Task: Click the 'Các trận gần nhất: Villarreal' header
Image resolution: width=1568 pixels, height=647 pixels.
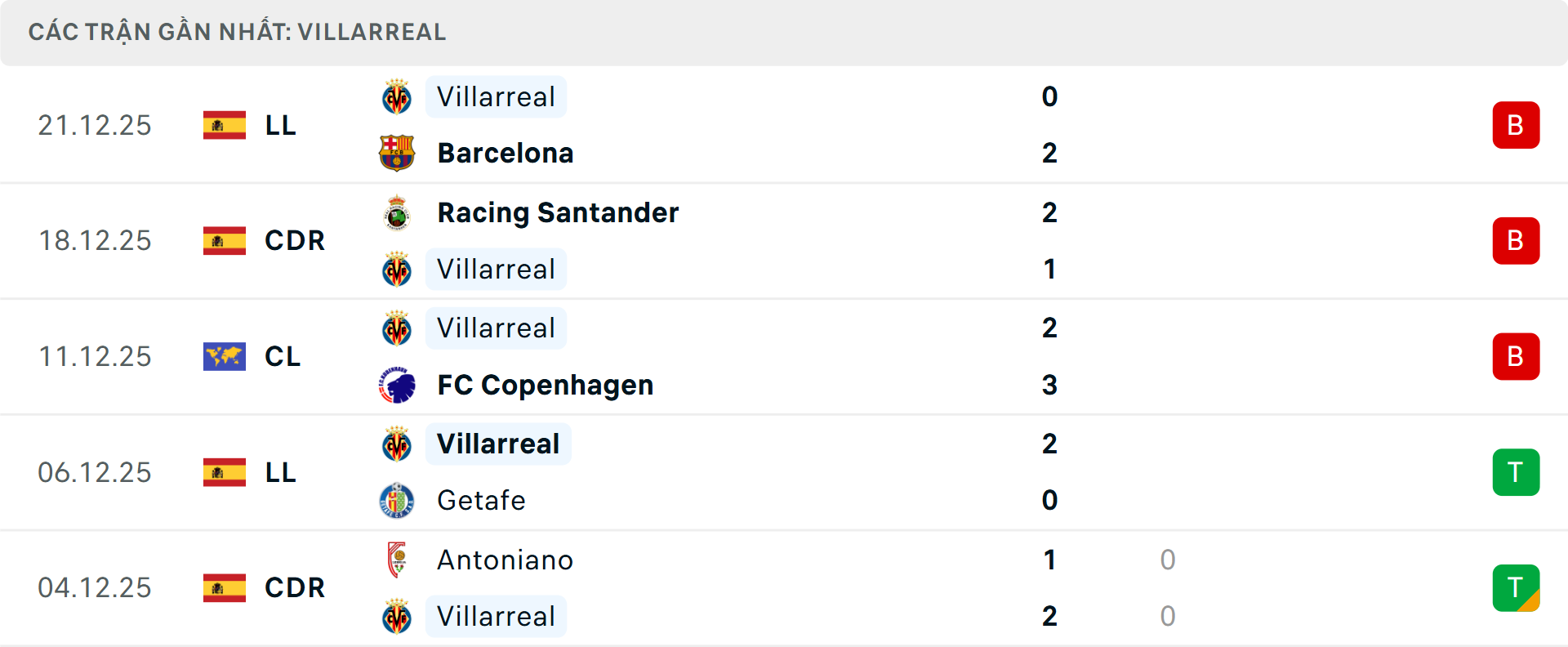Action: pyautogui.click(x=237, y=32)
